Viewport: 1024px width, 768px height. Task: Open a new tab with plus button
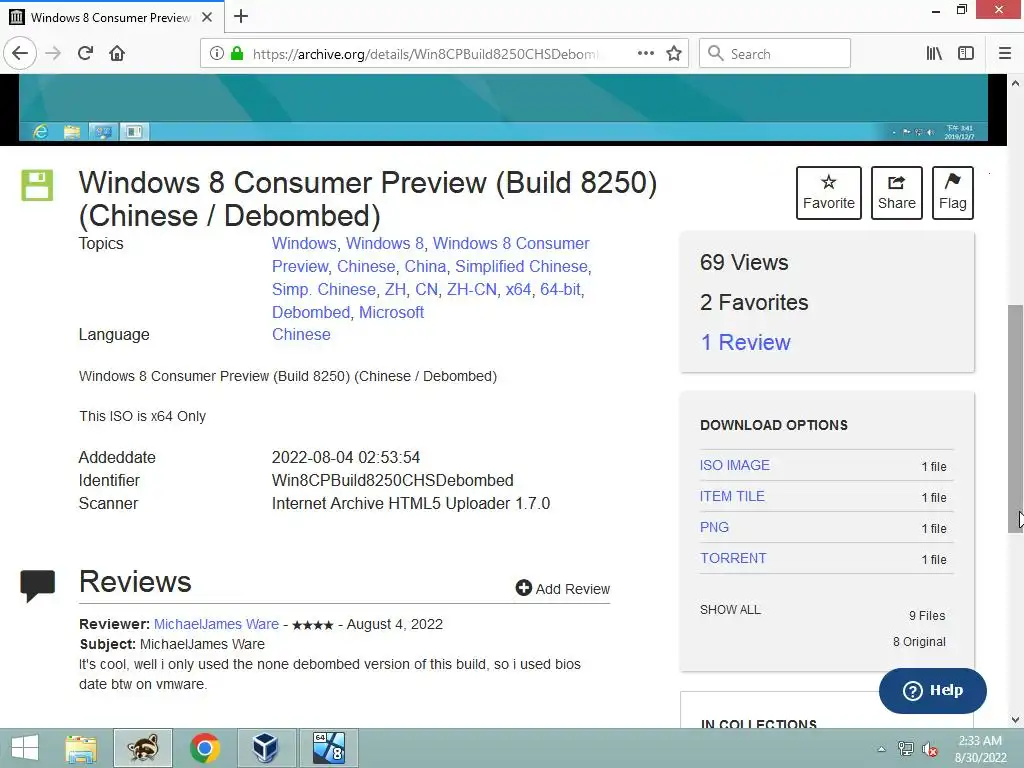click(241, 16)
